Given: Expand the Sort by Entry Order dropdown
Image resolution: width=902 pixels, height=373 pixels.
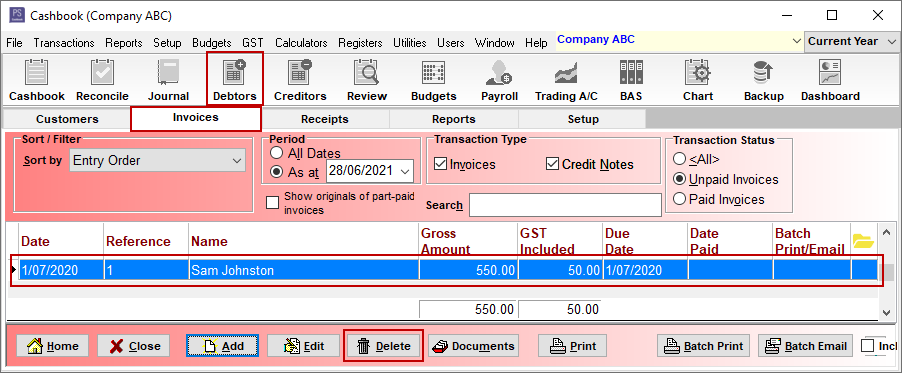Looking at the screenshot, I should click(236, 161).
